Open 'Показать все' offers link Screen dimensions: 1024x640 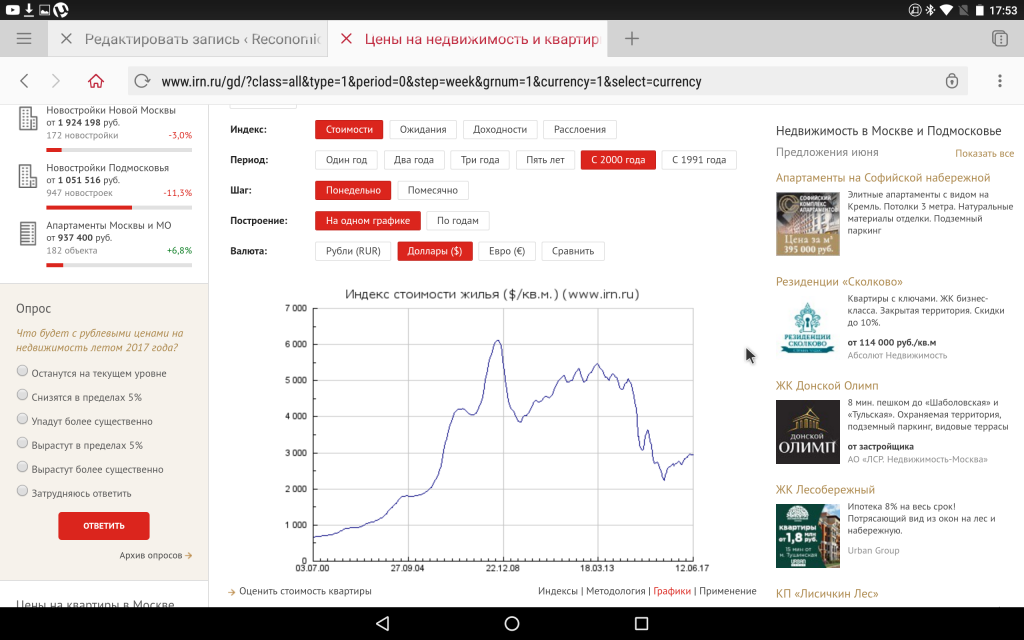[x=984, y=153]
